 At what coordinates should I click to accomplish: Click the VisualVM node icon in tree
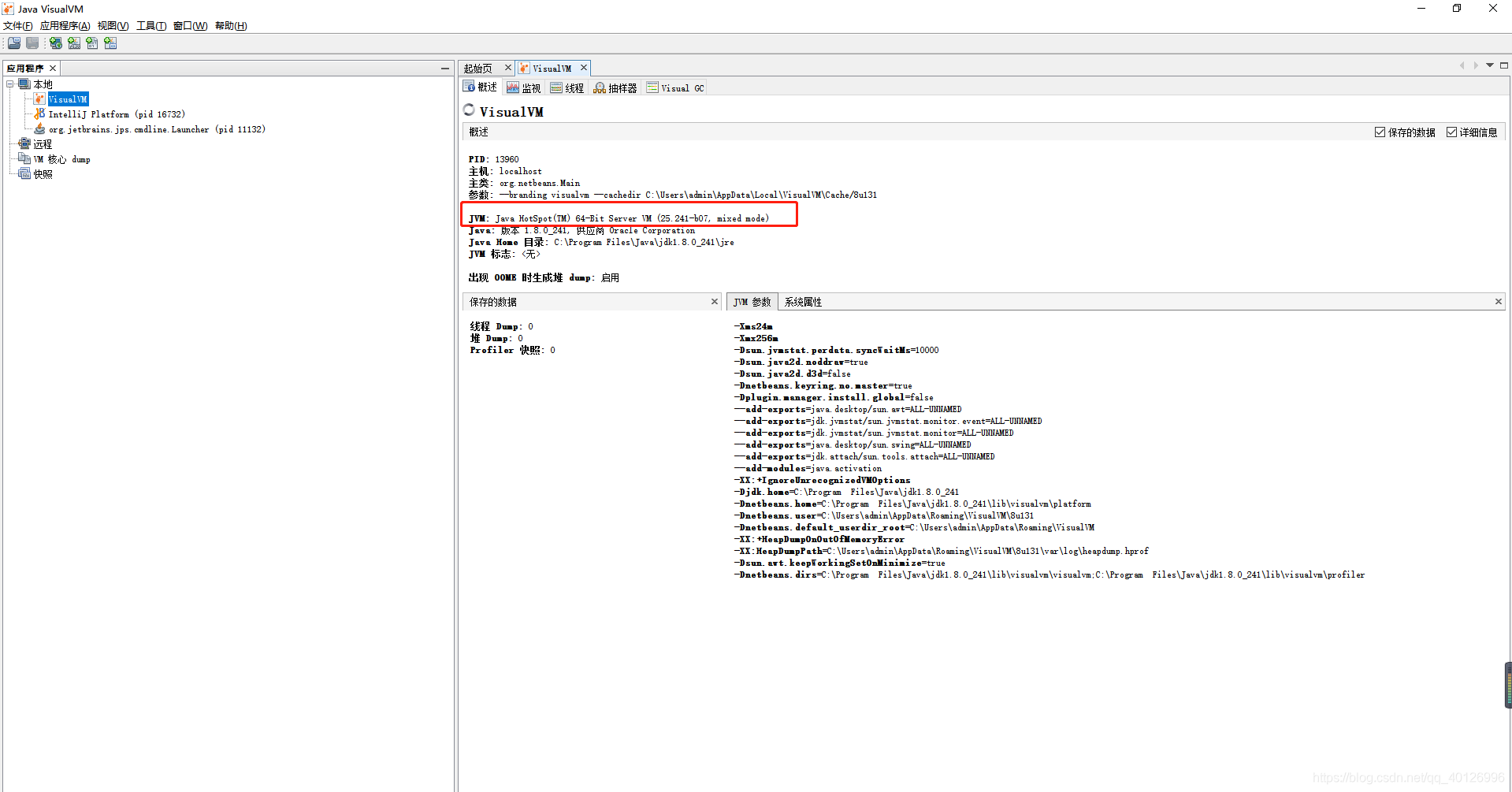point(40,99)
